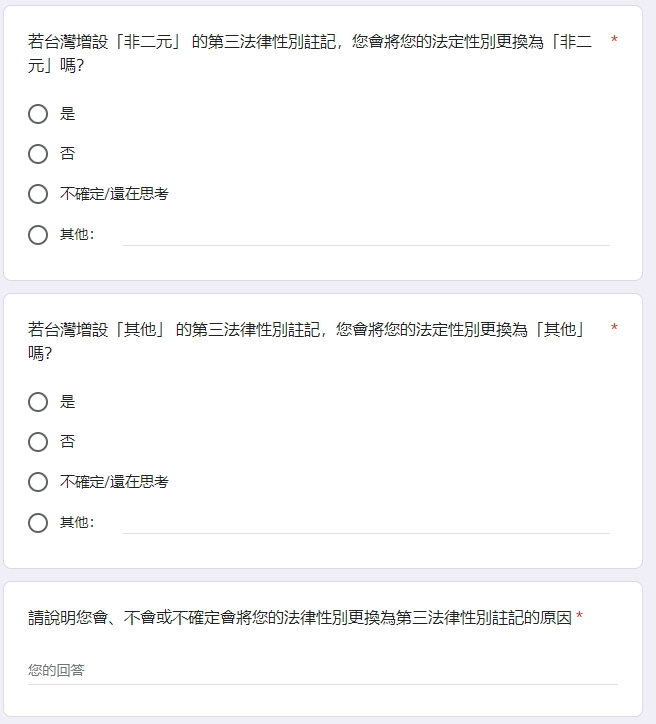Viewport: 656px width, 724px height.
Task: Click the required asterisk of 「其他」 marker question
Action: point(614,328)
